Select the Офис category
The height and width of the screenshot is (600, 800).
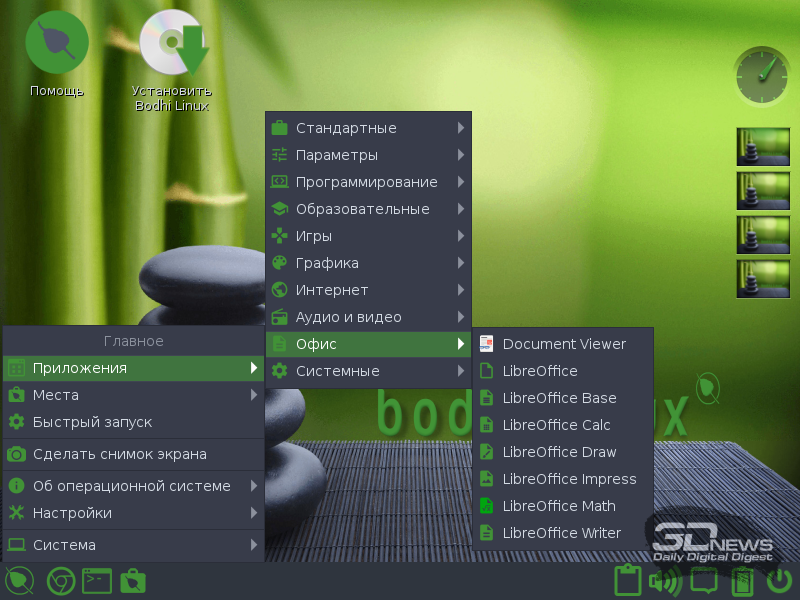point(368,344)
